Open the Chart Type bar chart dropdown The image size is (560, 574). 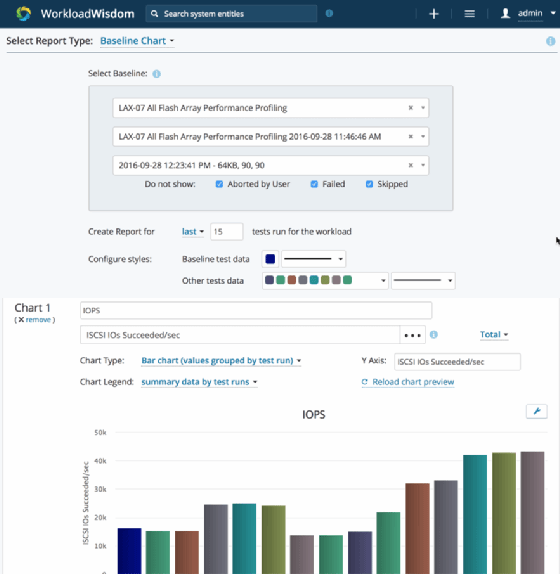pos(221,361)
